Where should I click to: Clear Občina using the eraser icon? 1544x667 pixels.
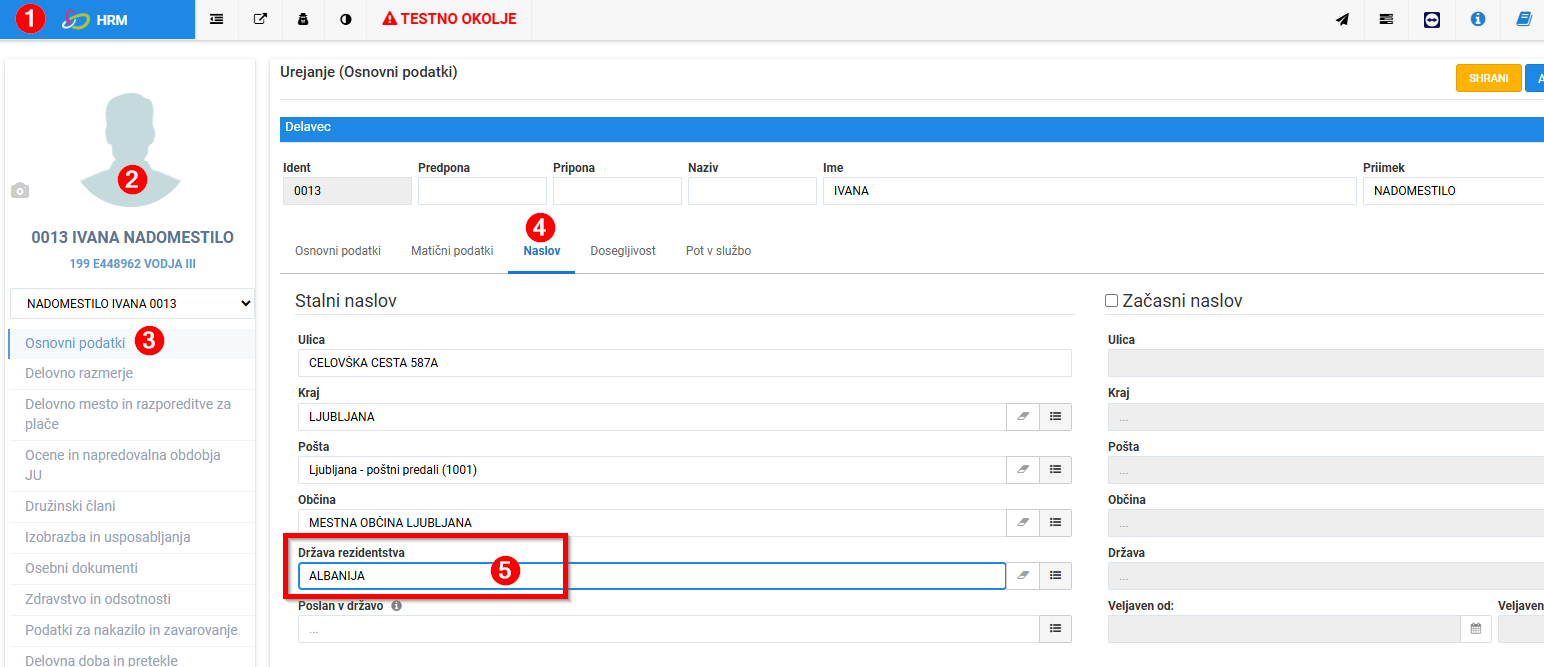click(x=1023, y=523)
